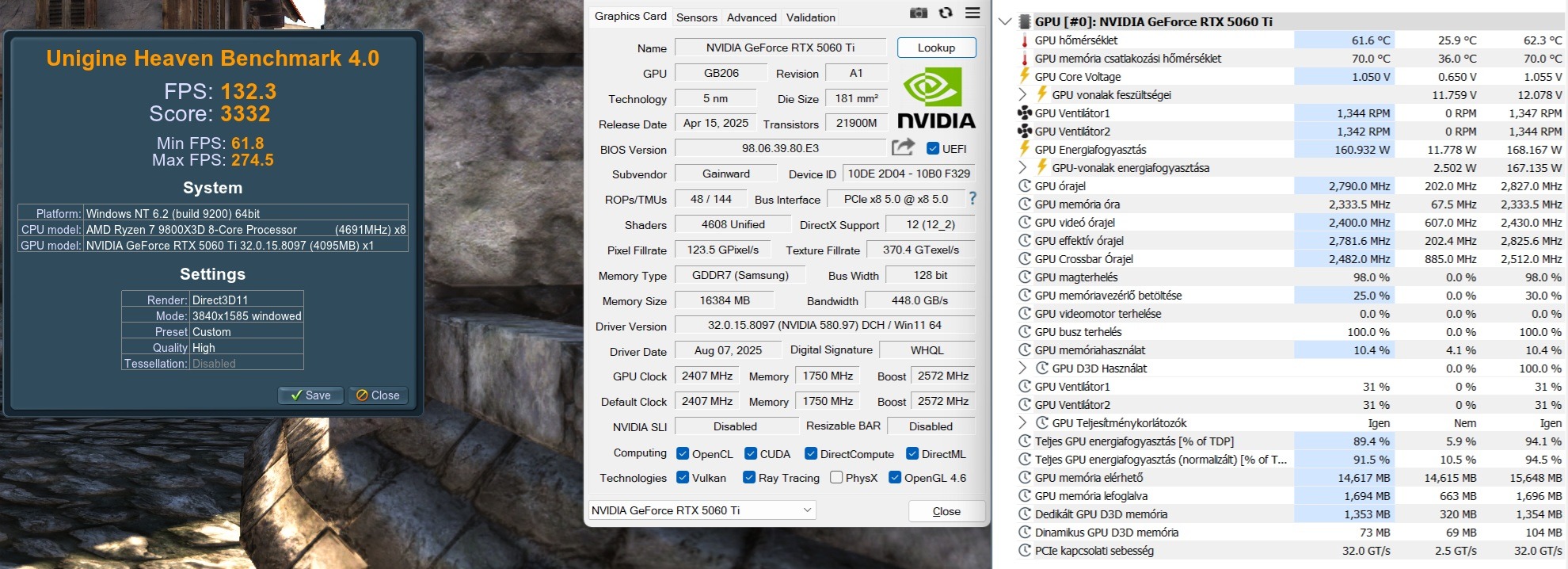Toggle DirectML checkbox
The width and height of the screenshot is (1568, 569).
coord(912,453)
